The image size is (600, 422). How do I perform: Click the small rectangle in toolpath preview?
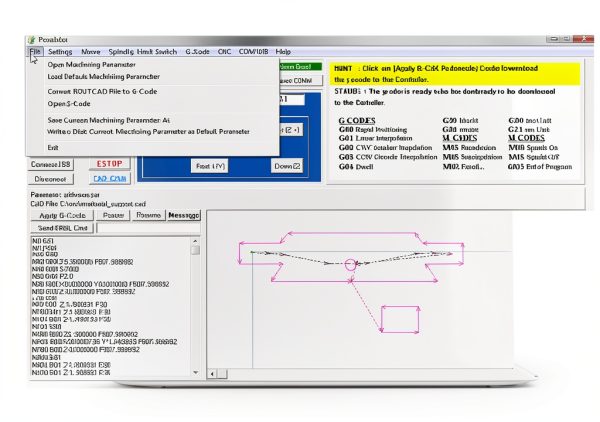pos(400,319)
